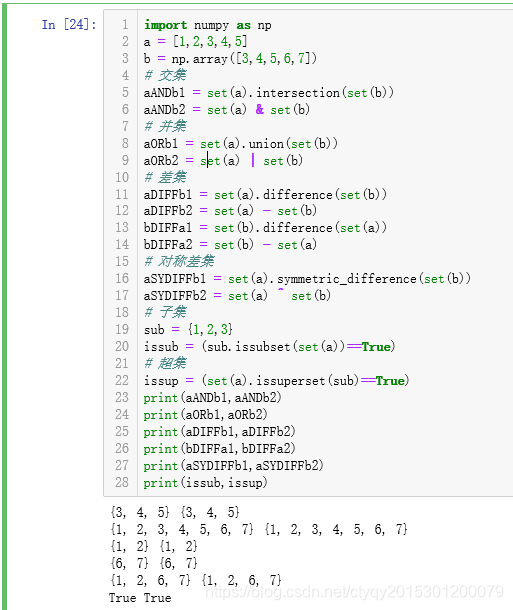
Task: Click the 'aSYDIFFb2 = set(a) ^ set(b)' line
Action: click(x=237, y=296)
